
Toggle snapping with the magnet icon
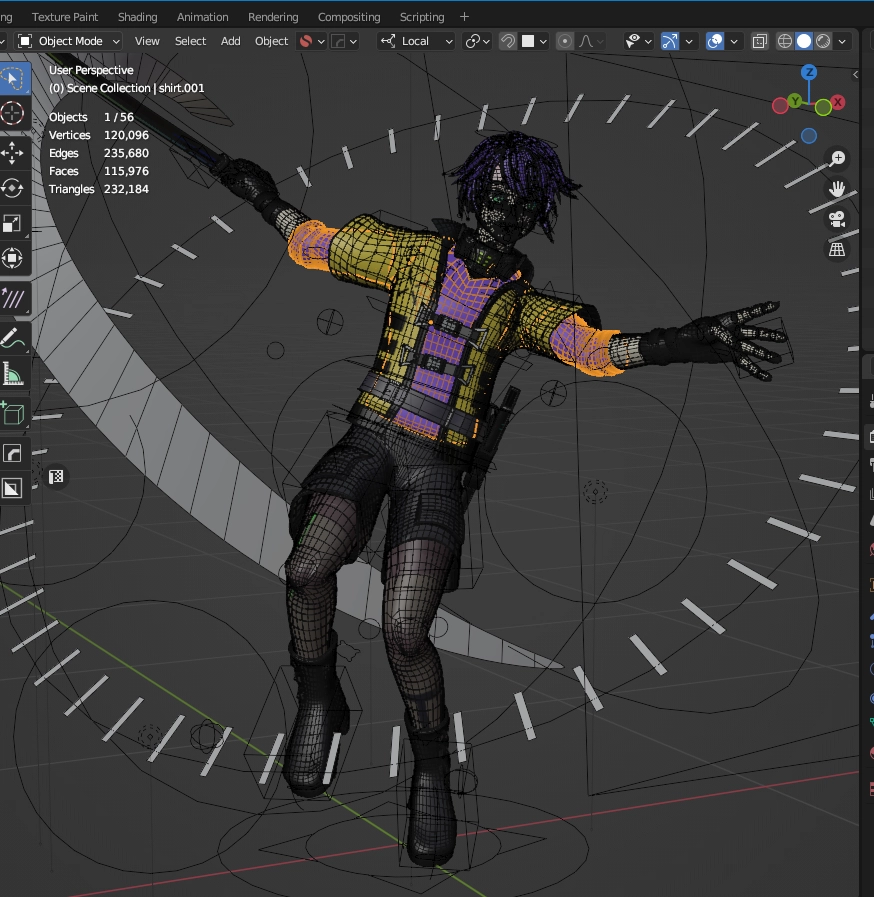(508, 41)
